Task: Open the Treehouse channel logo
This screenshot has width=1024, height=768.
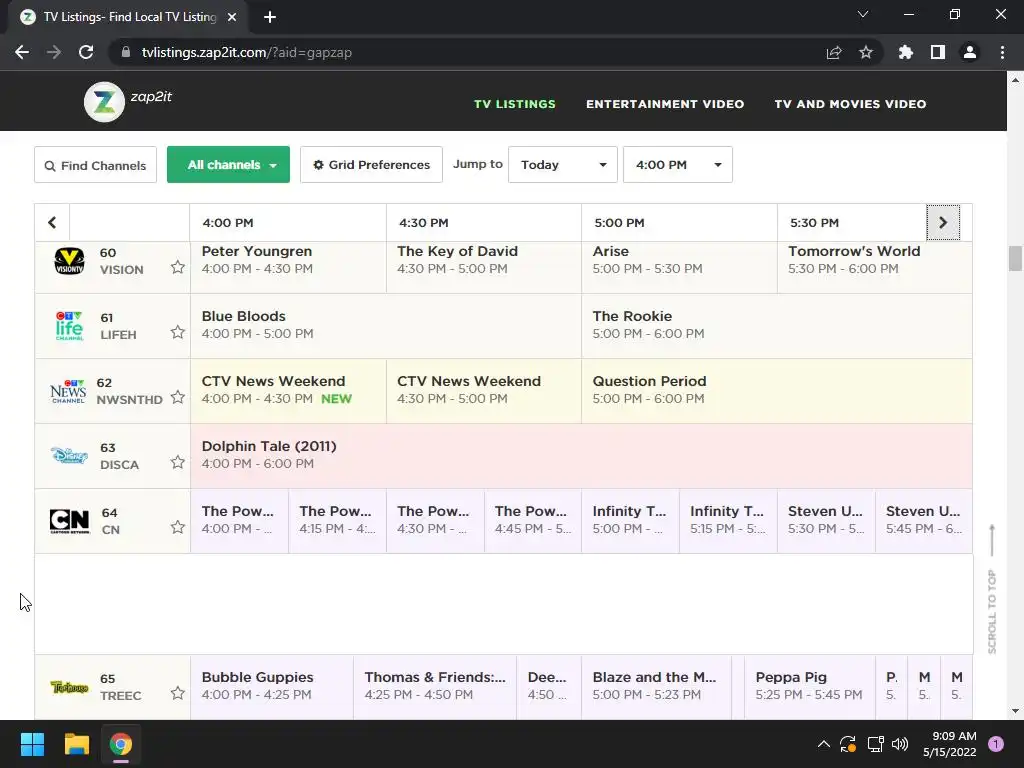Action: click(x=69, y=687)
